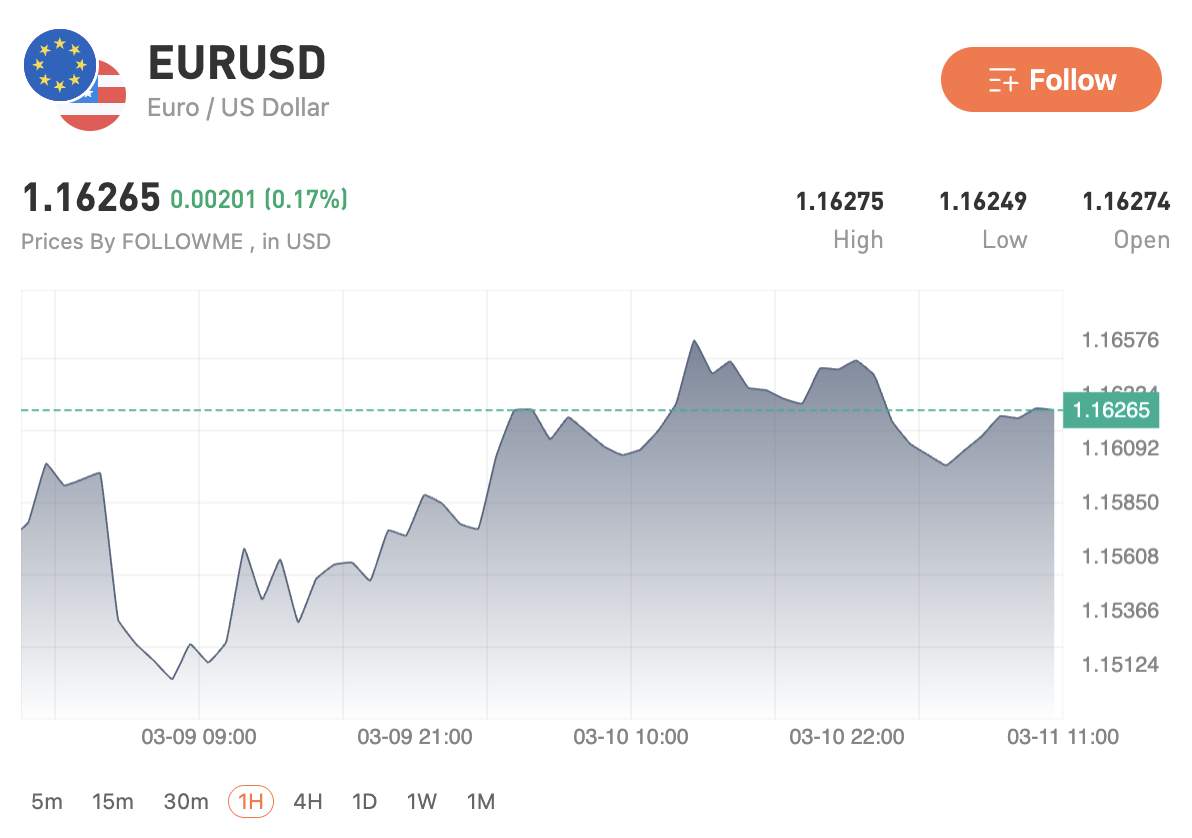This screenshot has height=838, width=1192.
Task: Click the Low value 1.16249
Action: [x=985, y=201]
